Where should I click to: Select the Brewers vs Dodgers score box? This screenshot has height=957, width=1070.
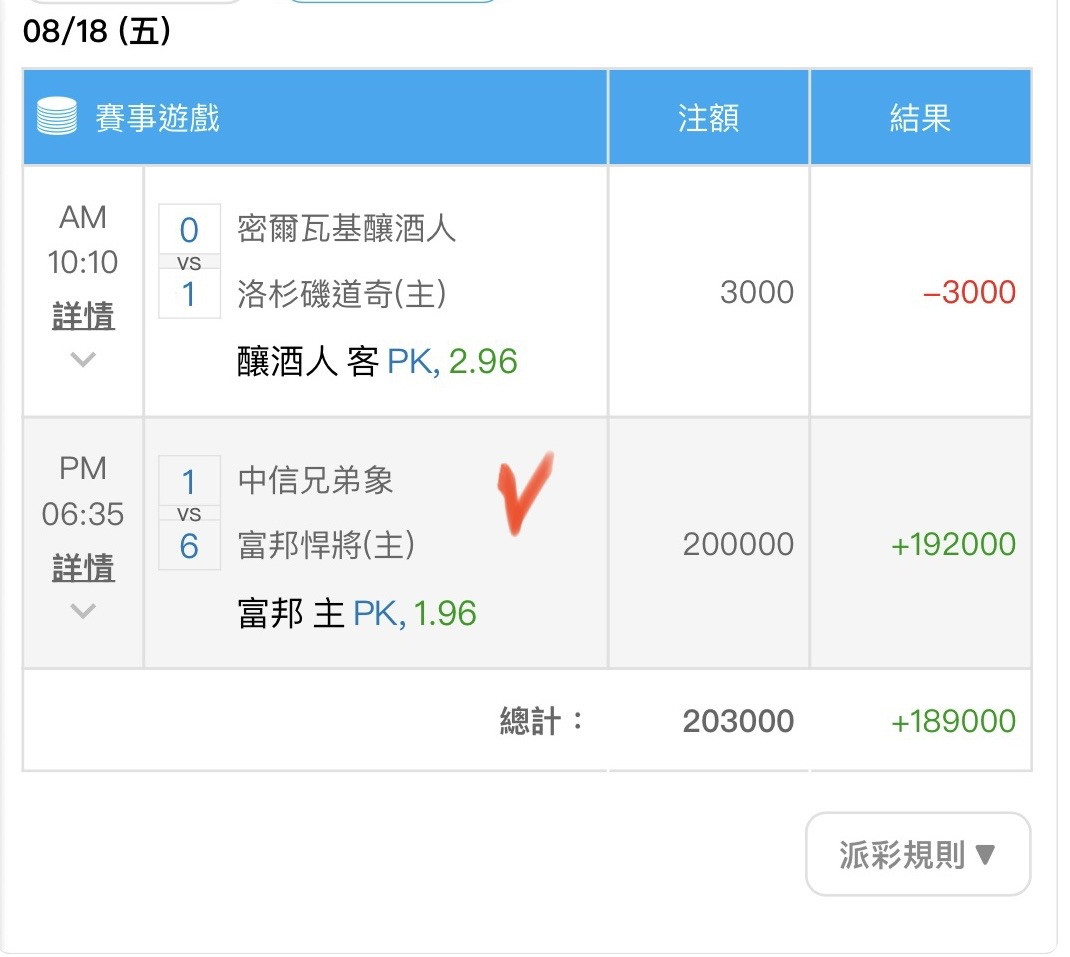tap(189, 261)
